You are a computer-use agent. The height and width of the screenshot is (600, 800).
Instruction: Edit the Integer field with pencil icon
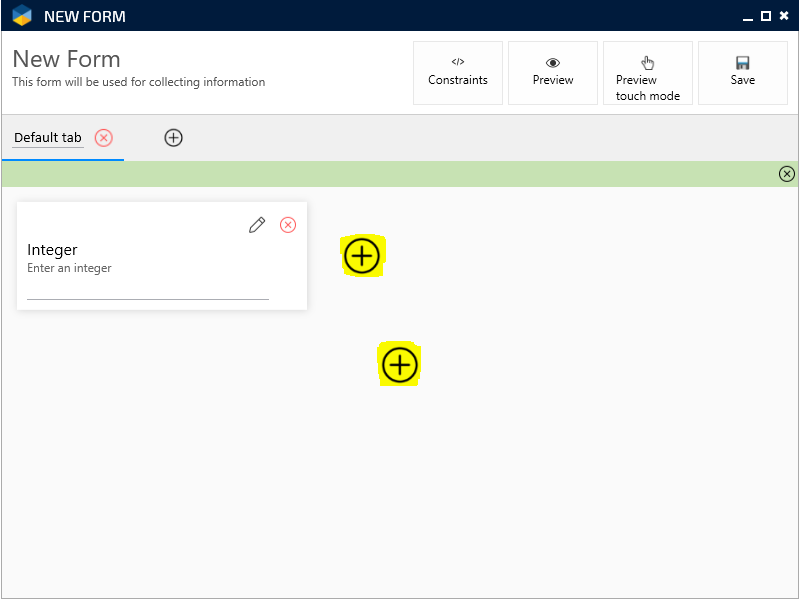click(x=257, y=225)
